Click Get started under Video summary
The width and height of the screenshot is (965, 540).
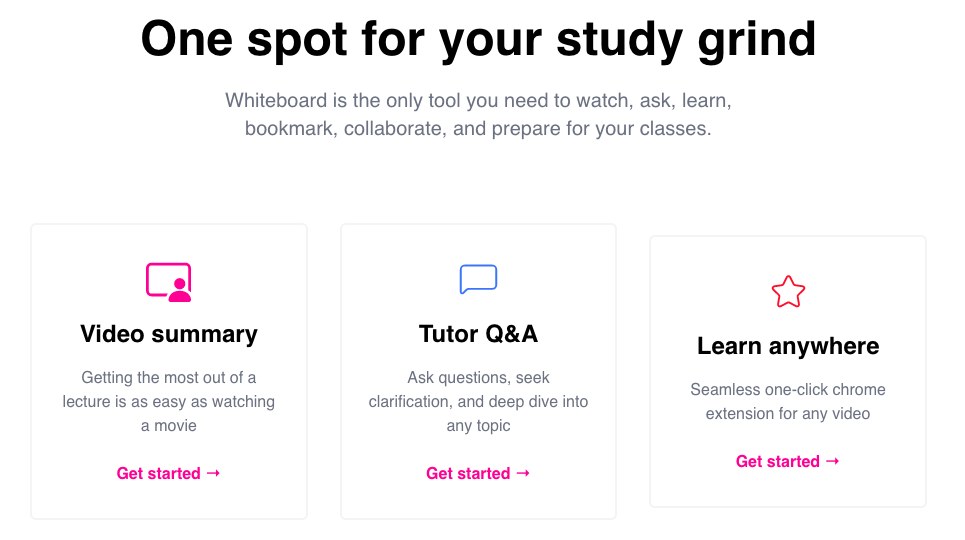pyautogui.click(x=158, y=473)
